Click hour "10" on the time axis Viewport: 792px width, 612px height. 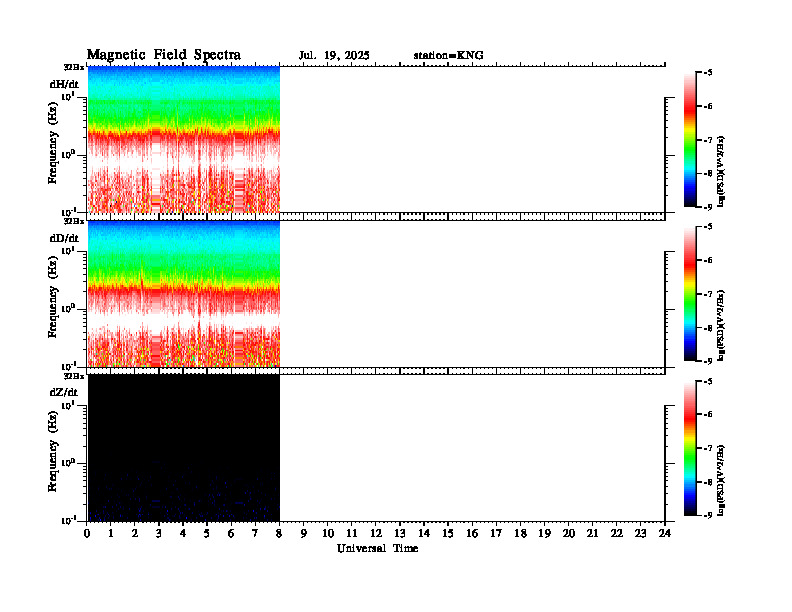(328, 534)
